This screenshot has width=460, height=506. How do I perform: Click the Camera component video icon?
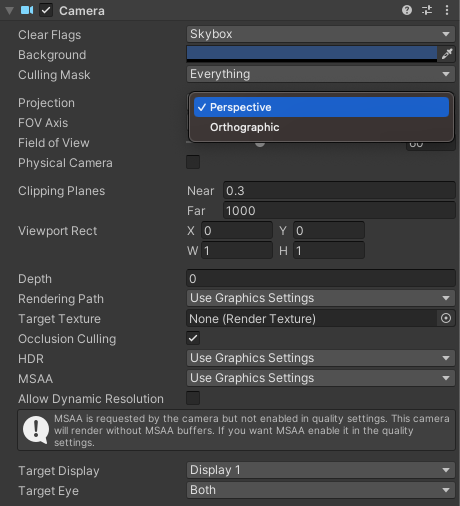[x=27, y=10]
